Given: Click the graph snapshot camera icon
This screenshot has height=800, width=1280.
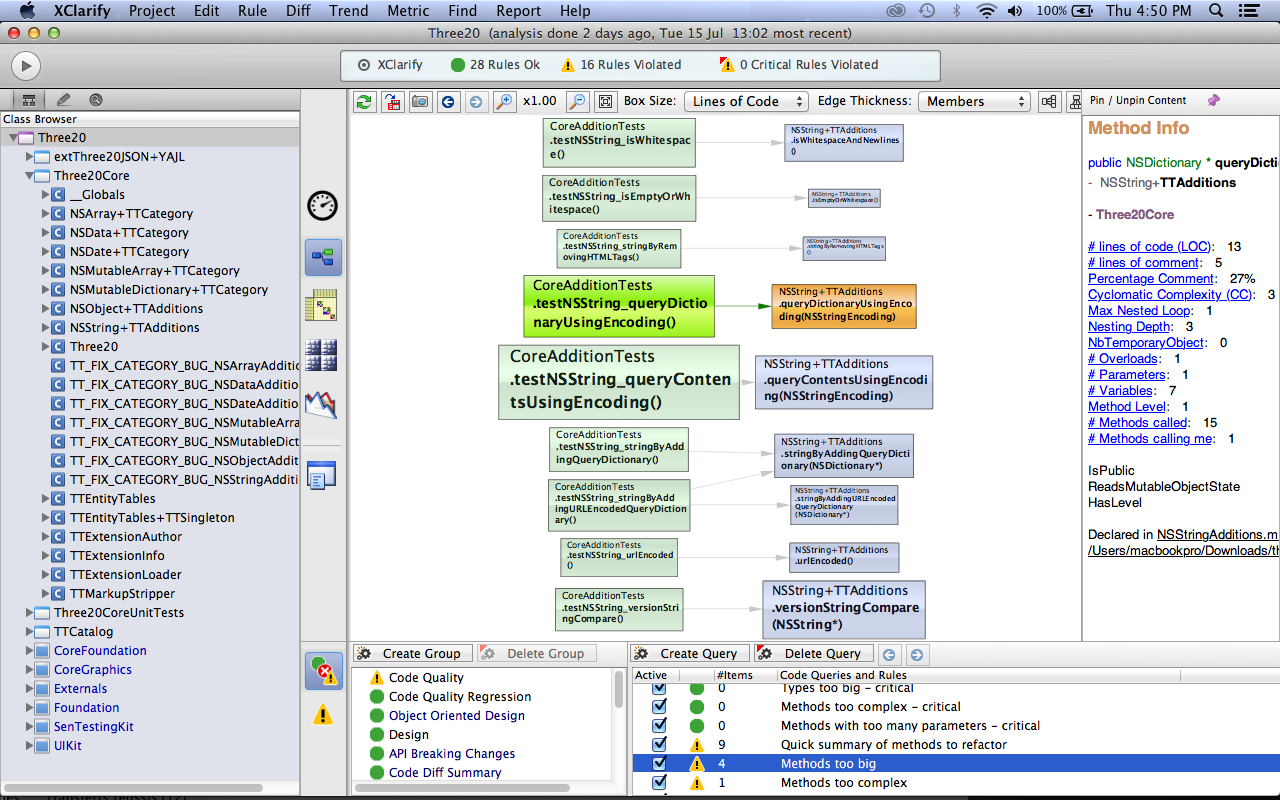Looking at the screenshot, I should tap(421, 102).
